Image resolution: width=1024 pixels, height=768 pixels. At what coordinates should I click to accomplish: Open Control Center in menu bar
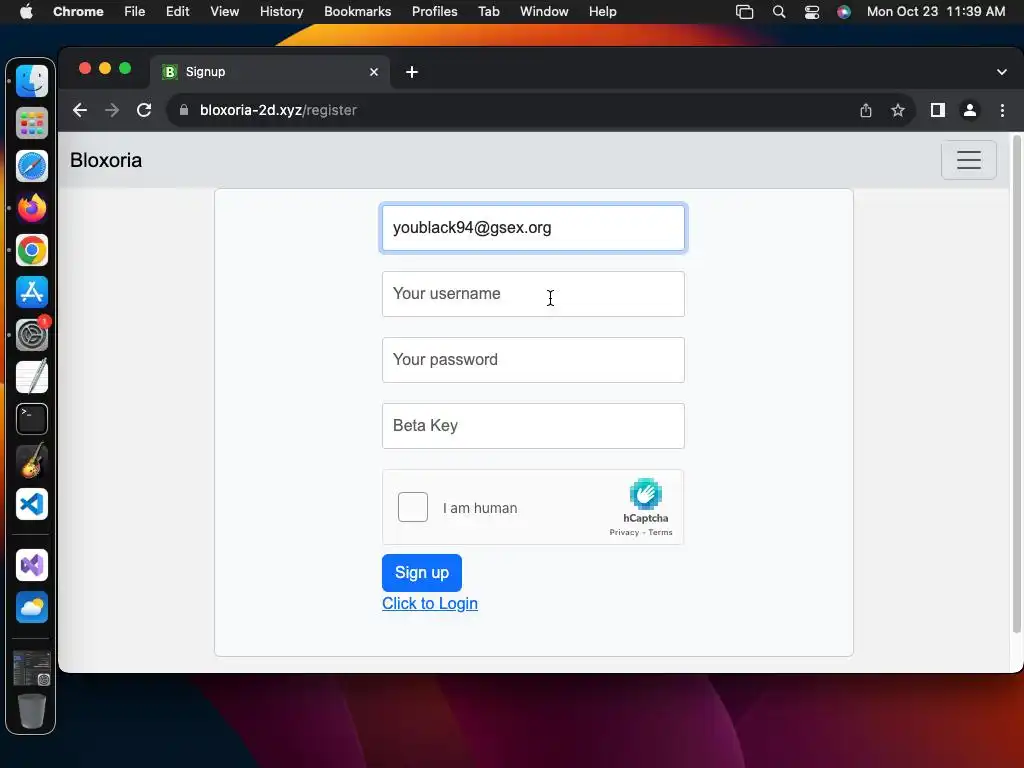[812, 12]
